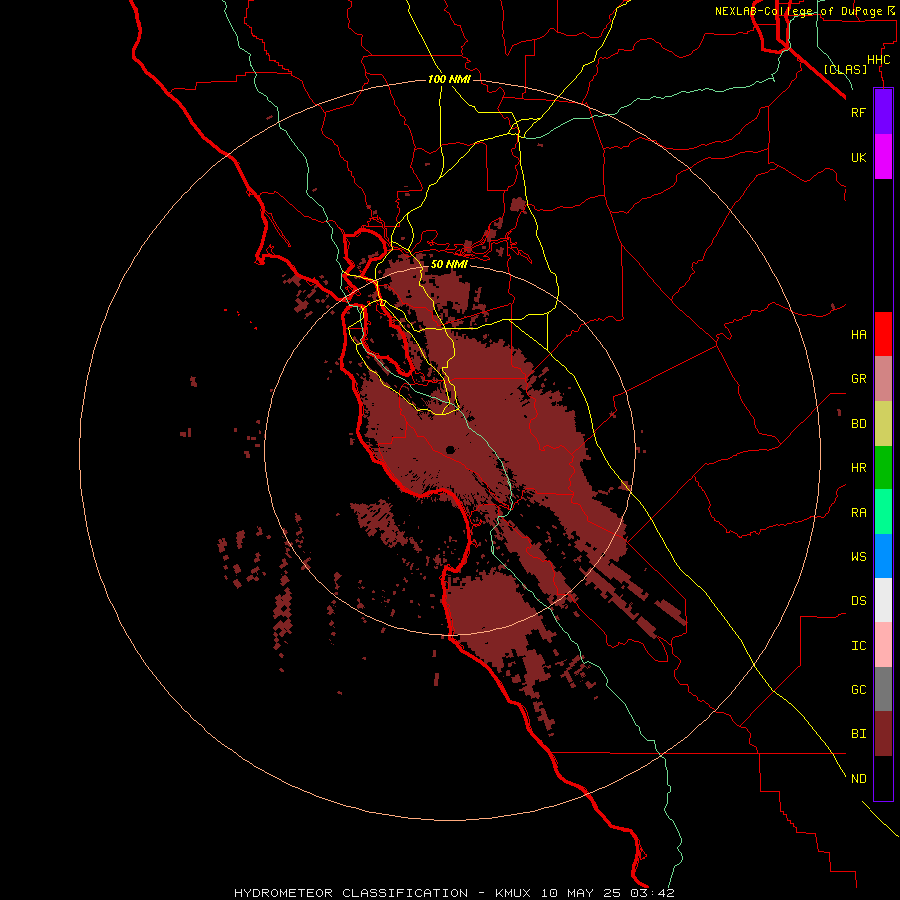This screenshot has width=900, height=900.
Task: Select the IC light pink legend swatch
Action: coord(883,645)
